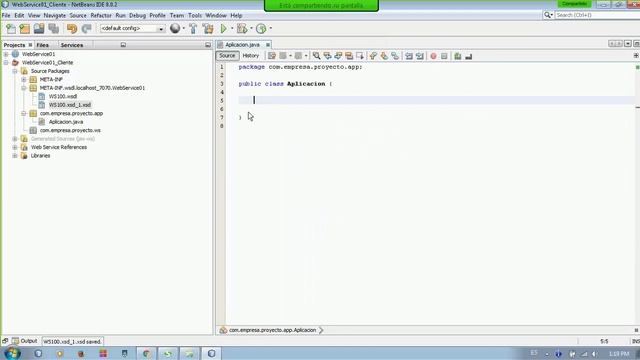
Task: Select Aplicacion.java in the project tree
Action: point(66,122)
